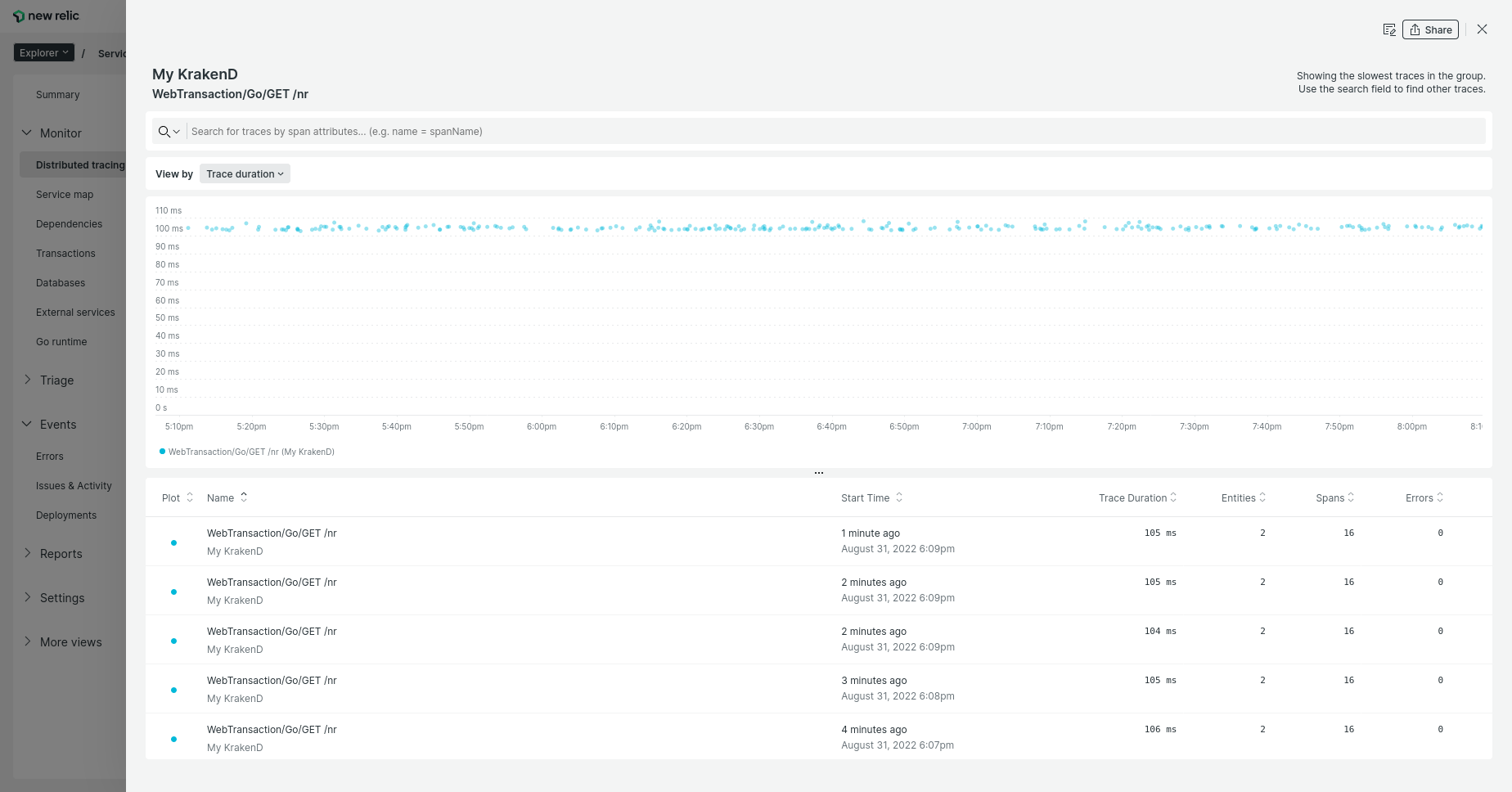
Task: Focus the trace search field
Action: [835, 132]
